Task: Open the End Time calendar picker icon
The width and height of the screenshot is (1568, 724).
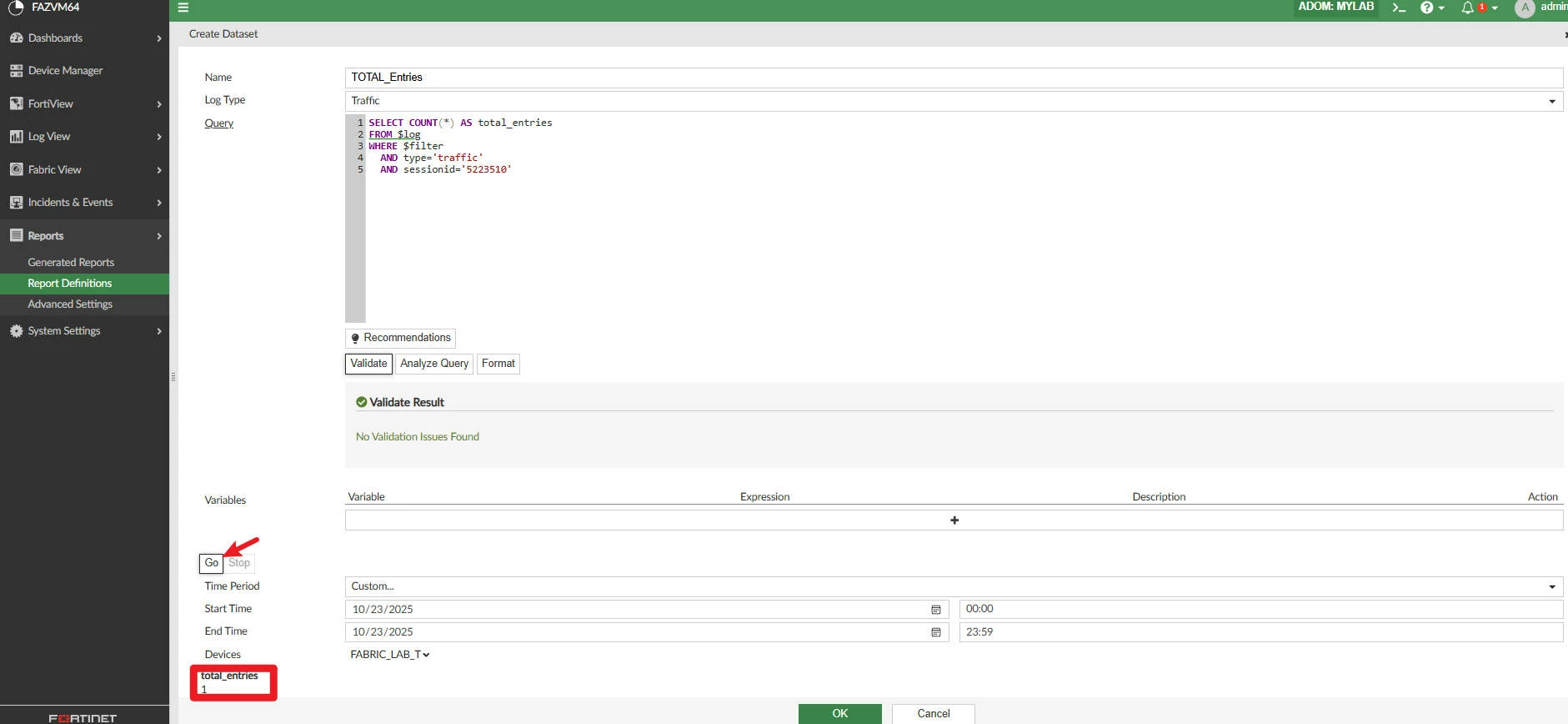Action: pos(935,632)
